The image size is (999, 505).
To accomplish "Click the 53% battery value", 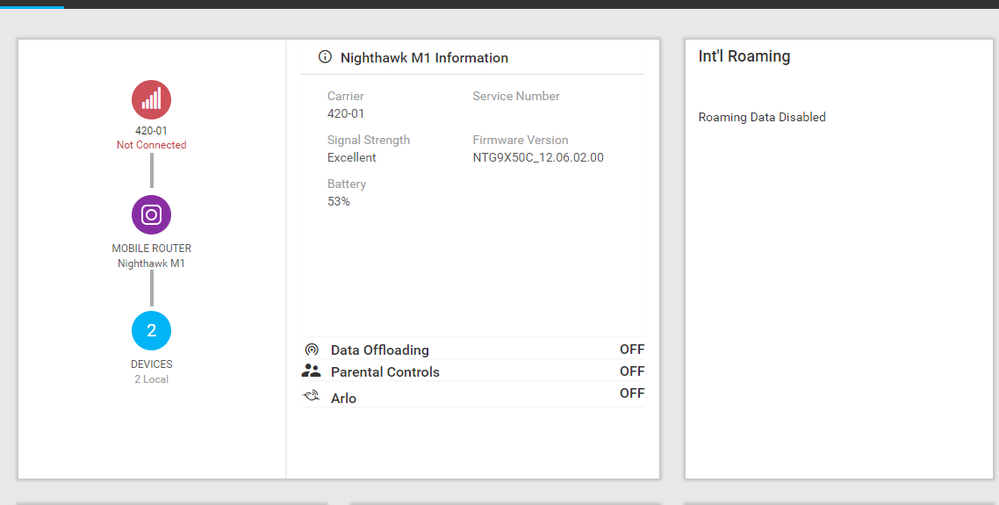I will [x=339, y=202].
